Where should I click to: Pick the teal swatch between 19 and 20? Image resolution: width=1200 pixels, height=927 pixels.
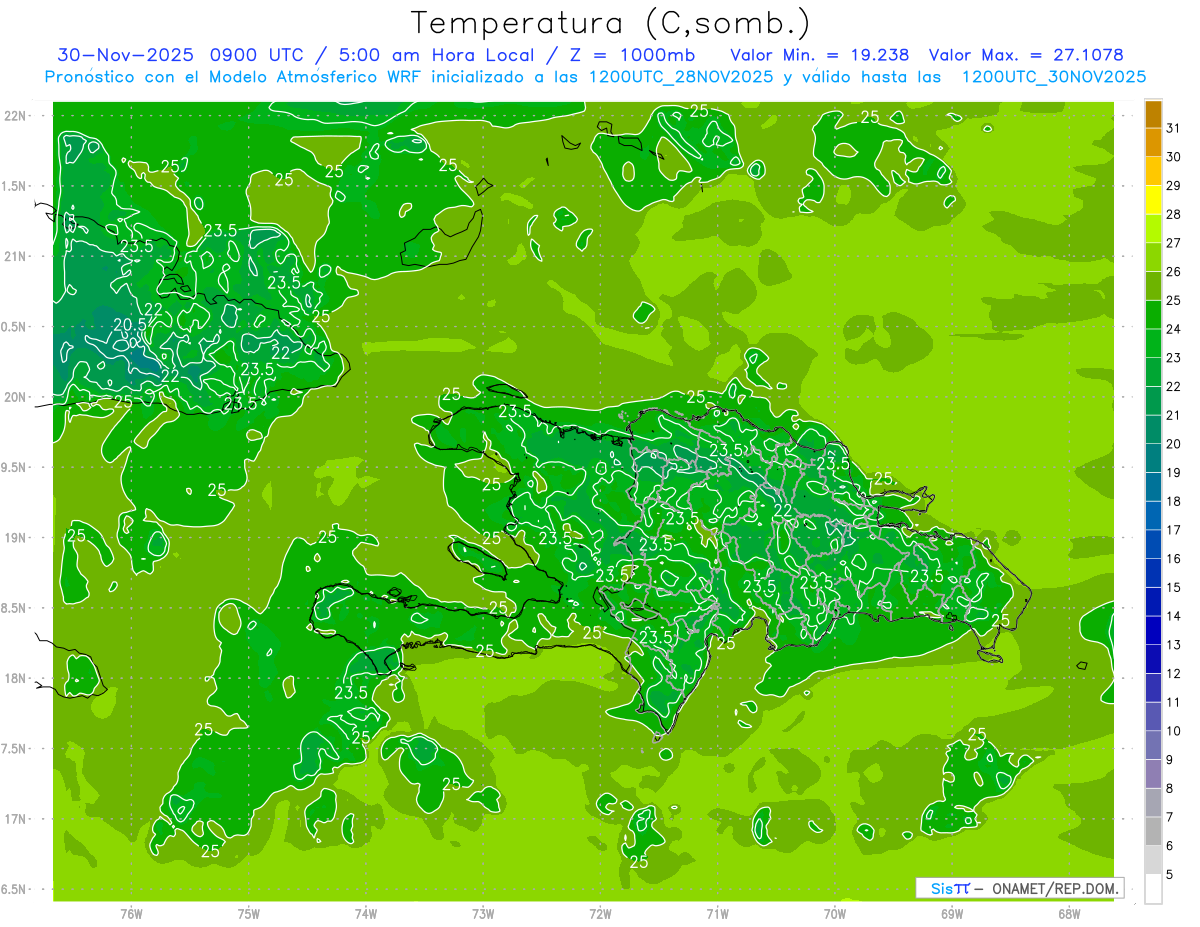coord(1153,457)
